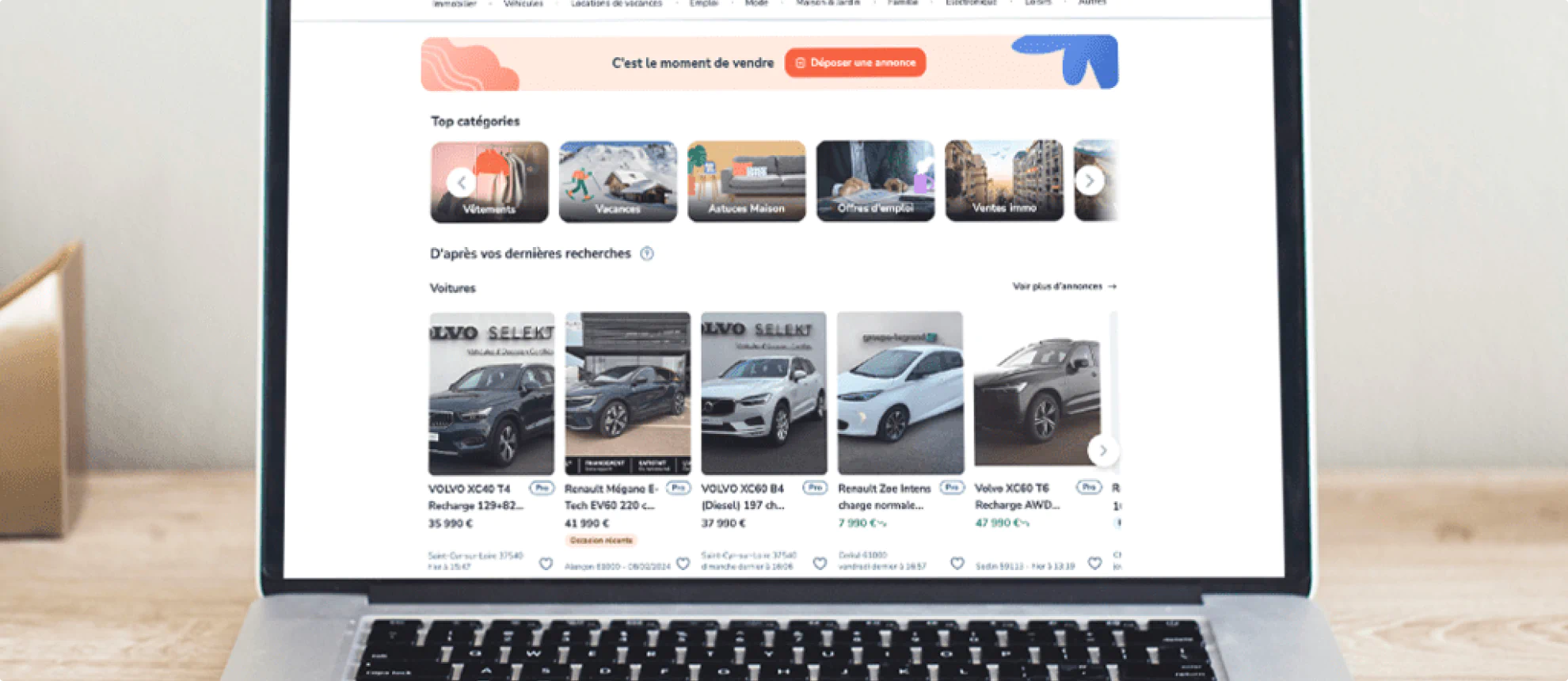Open the Électronique navigation category
The image size is (1568, 681).
point(971,3)
